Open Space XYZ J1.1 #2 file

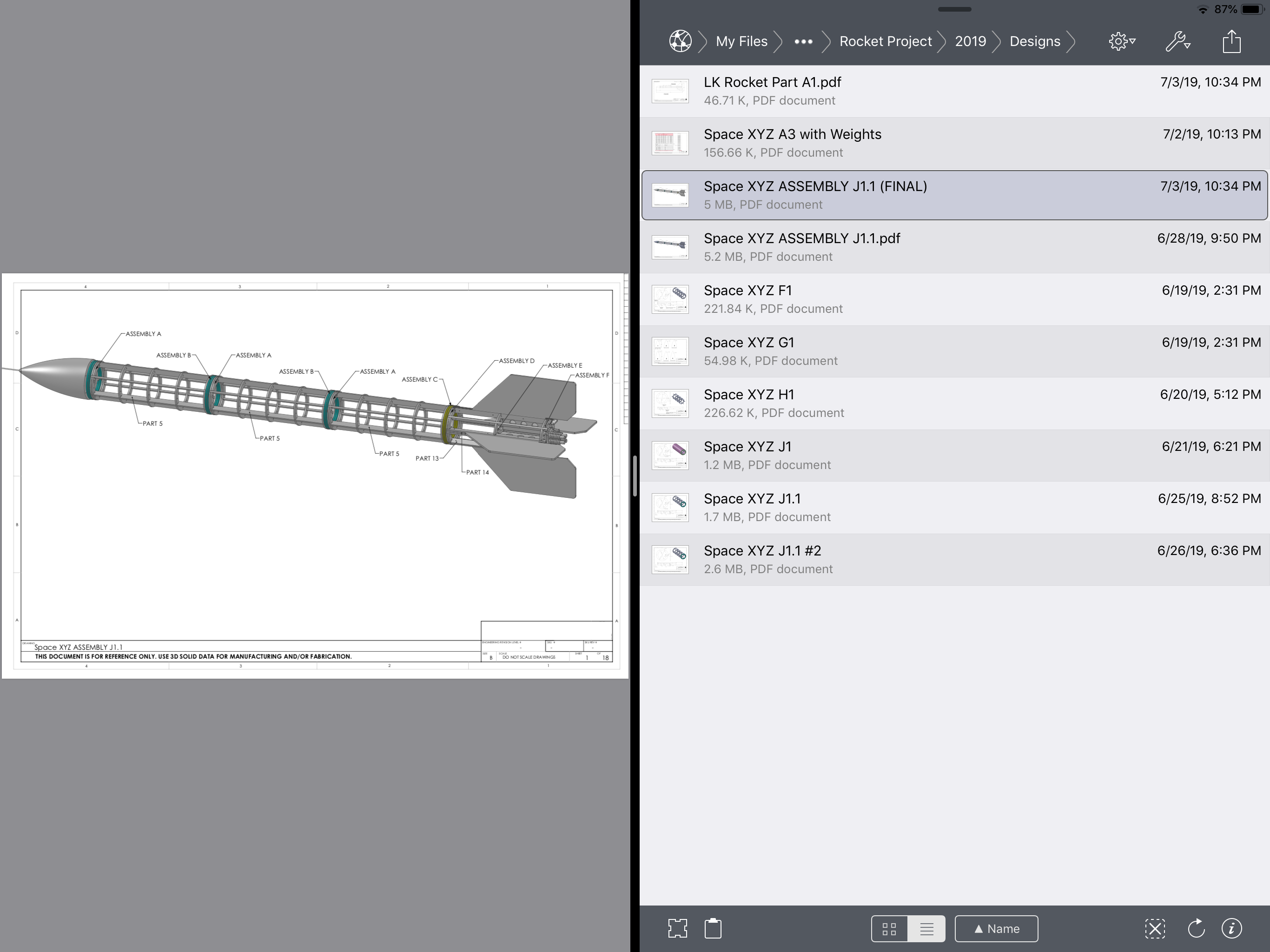pos(954,560)
